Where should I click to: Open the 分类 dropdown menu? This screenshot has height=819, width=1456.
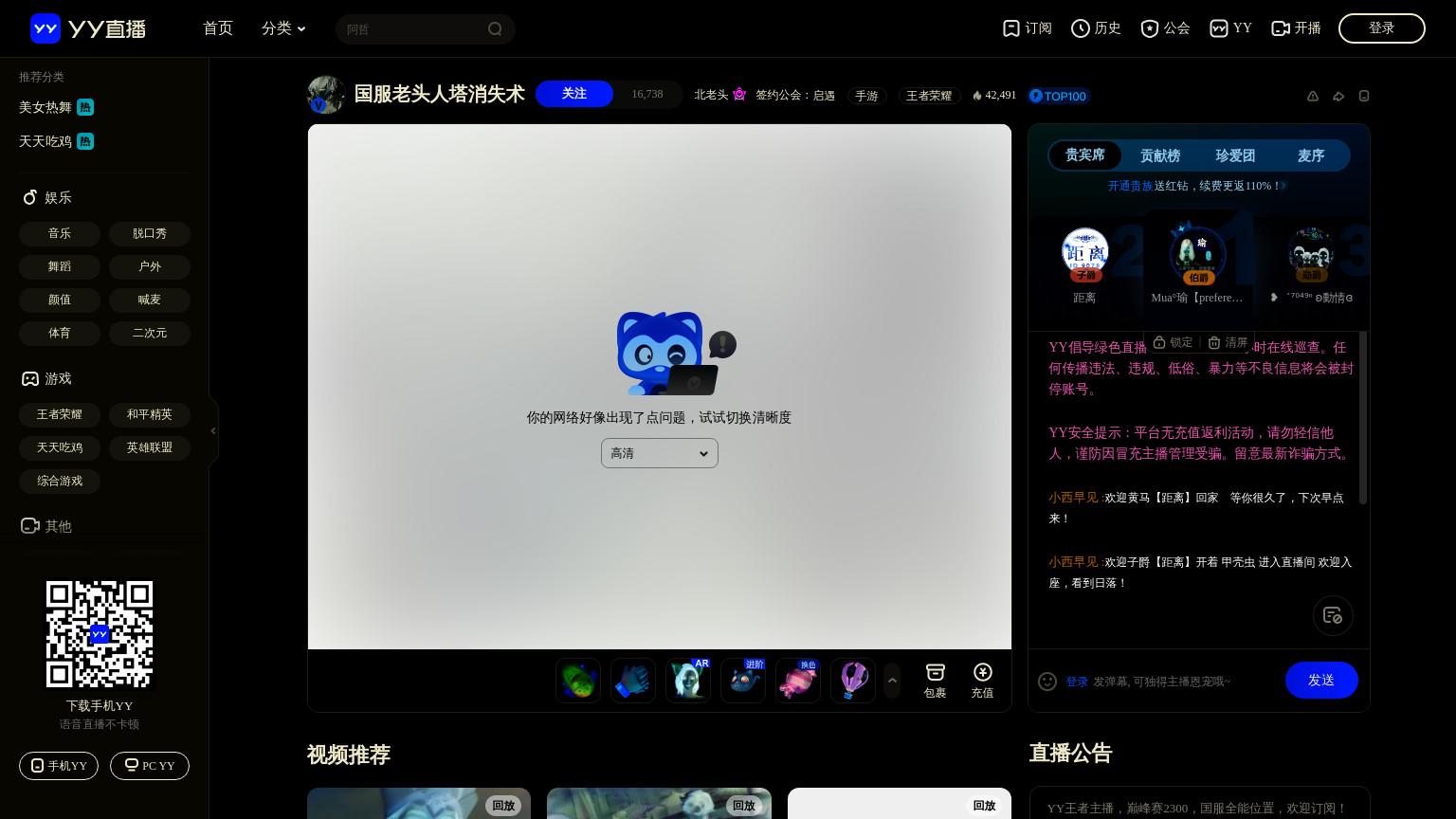[283, 28]
